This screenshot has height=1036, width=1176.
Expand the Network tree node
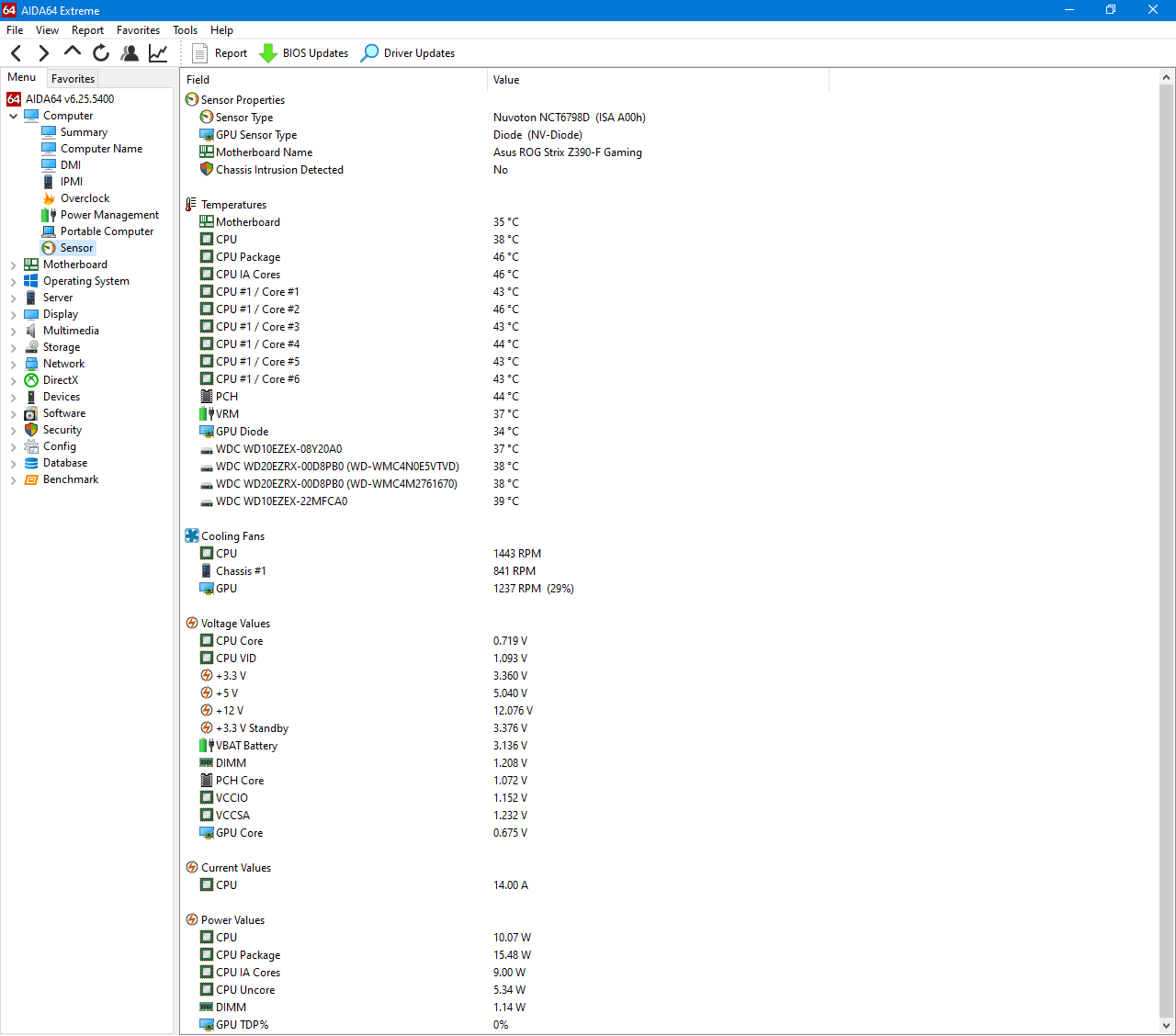(x=13, y=364)
